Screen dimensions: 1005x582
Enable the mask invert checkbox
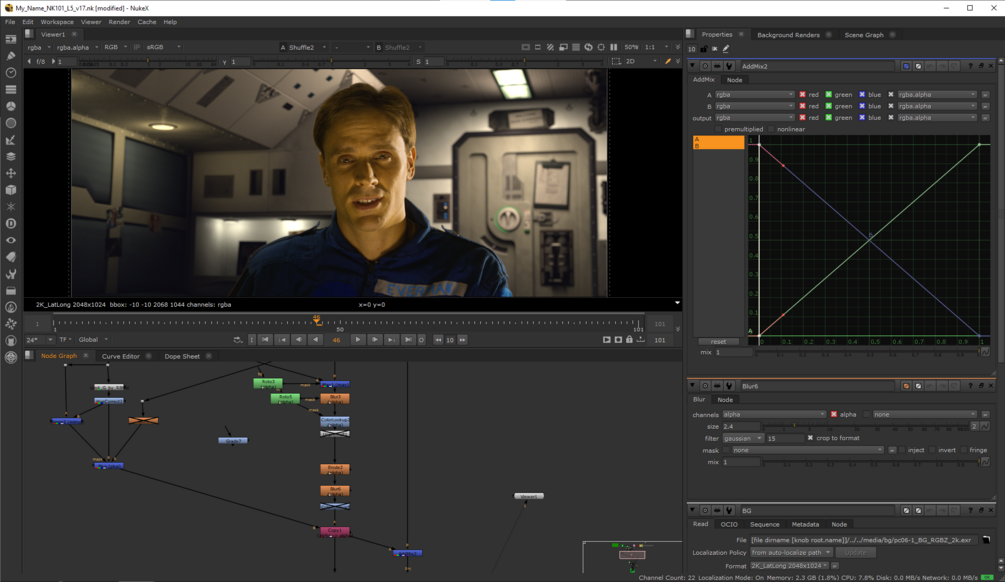coord(933,450)
